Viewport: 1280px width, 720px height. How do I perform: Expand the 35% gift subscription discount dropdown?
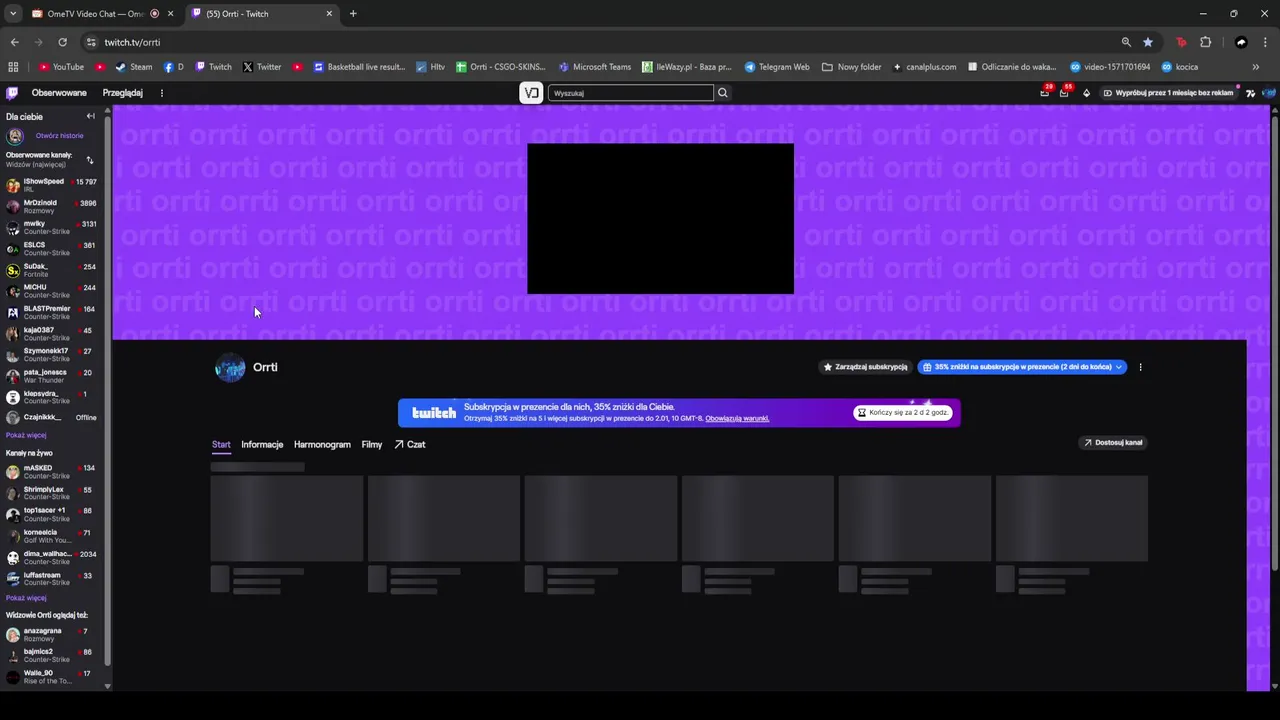[x=1118, y=367]
